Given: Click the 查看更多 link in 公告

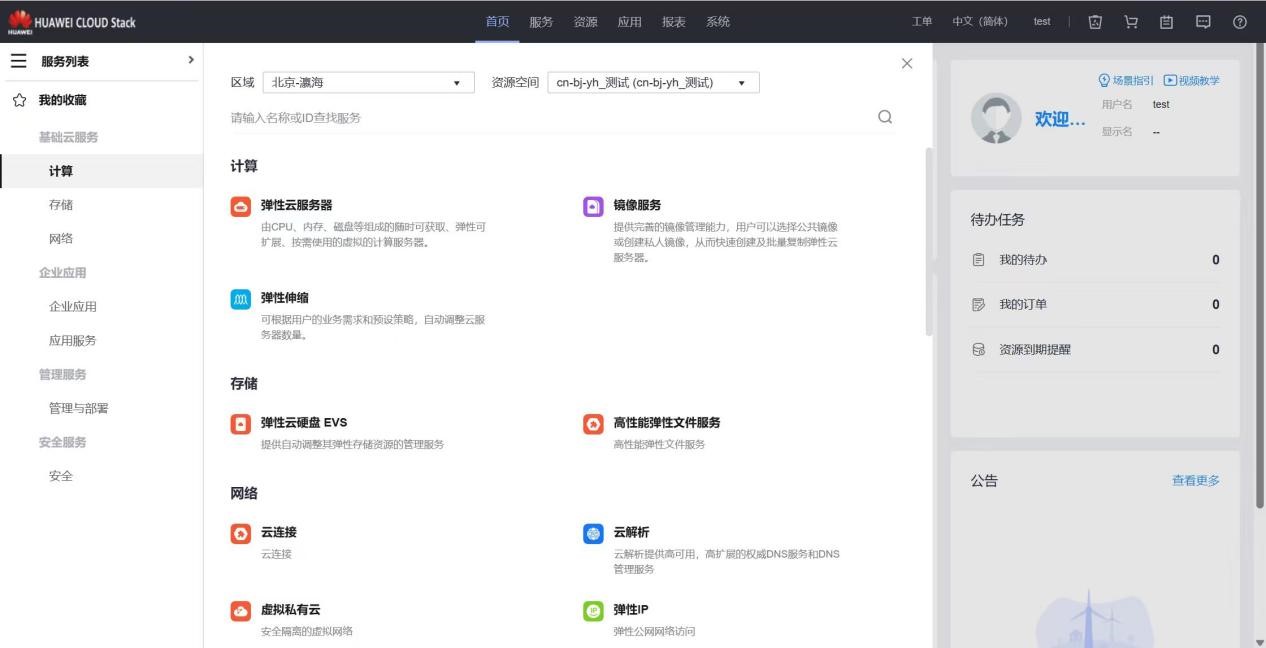Looking at the screenshot, I should (x=1195, y=481).
